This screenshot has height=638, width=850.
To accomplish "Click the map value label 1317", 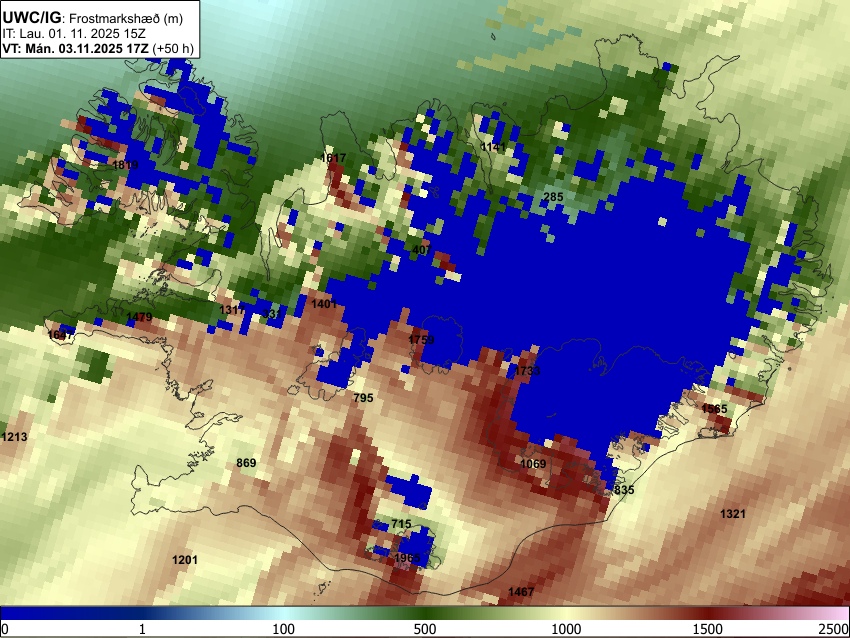I will click(x=232, y=310).
